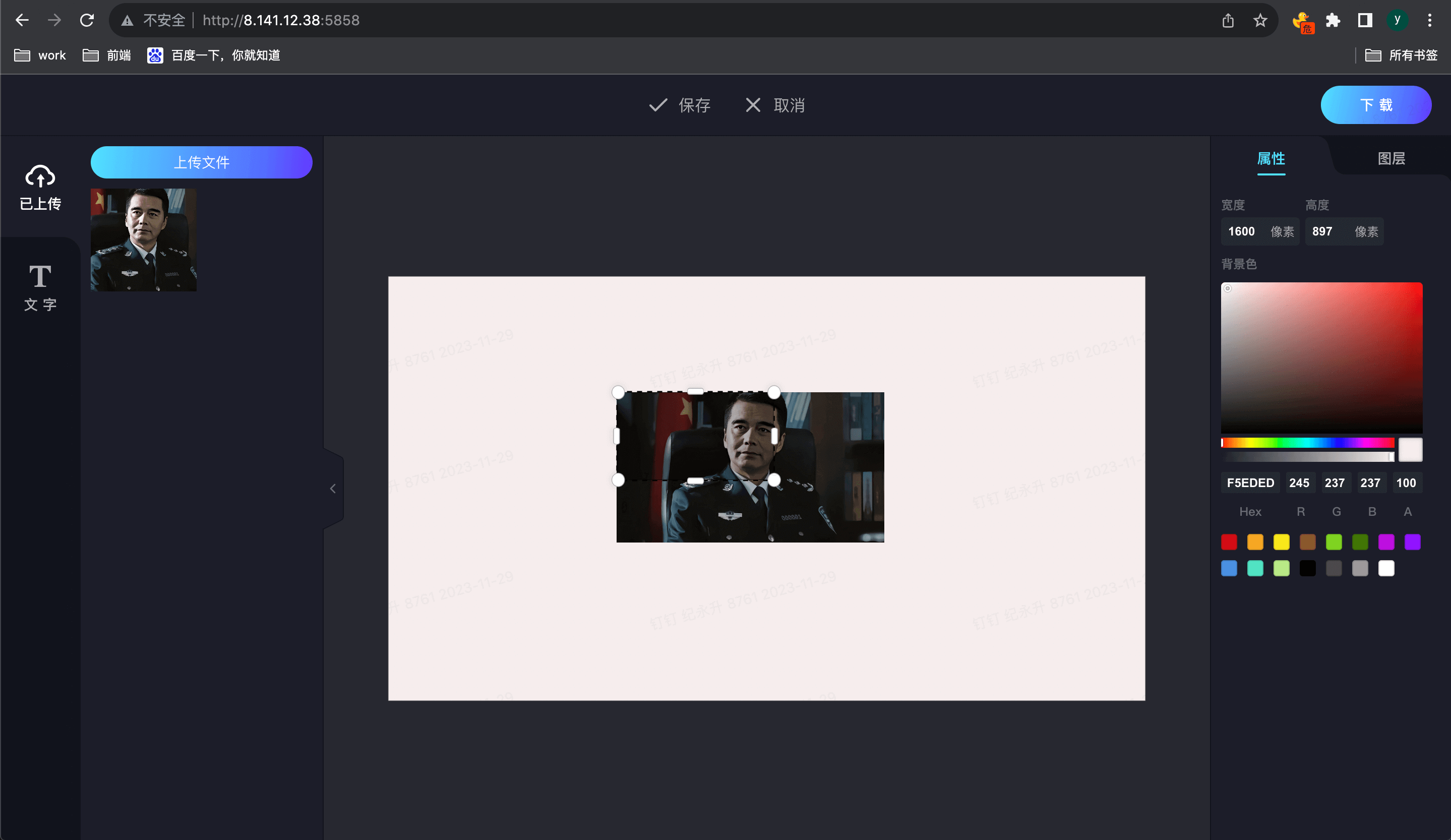Open the profile avatar 'y'
1451x840 pixels.
tap(1397, 20)
